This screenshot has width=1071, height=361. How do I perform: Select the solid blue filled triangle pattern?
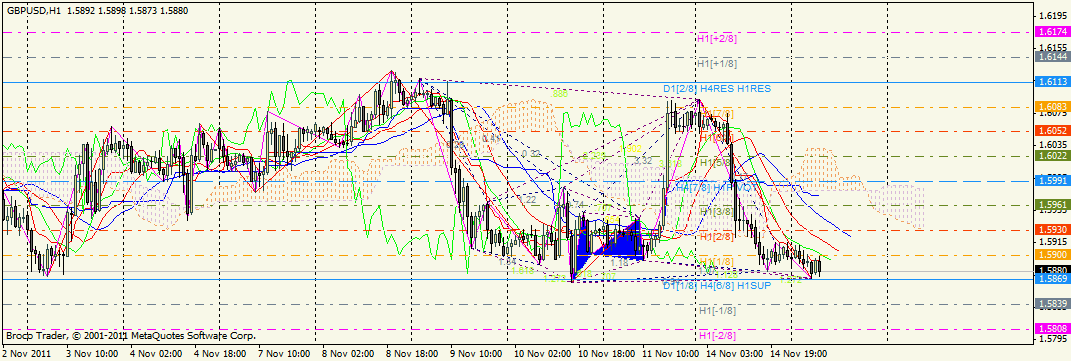608,244
